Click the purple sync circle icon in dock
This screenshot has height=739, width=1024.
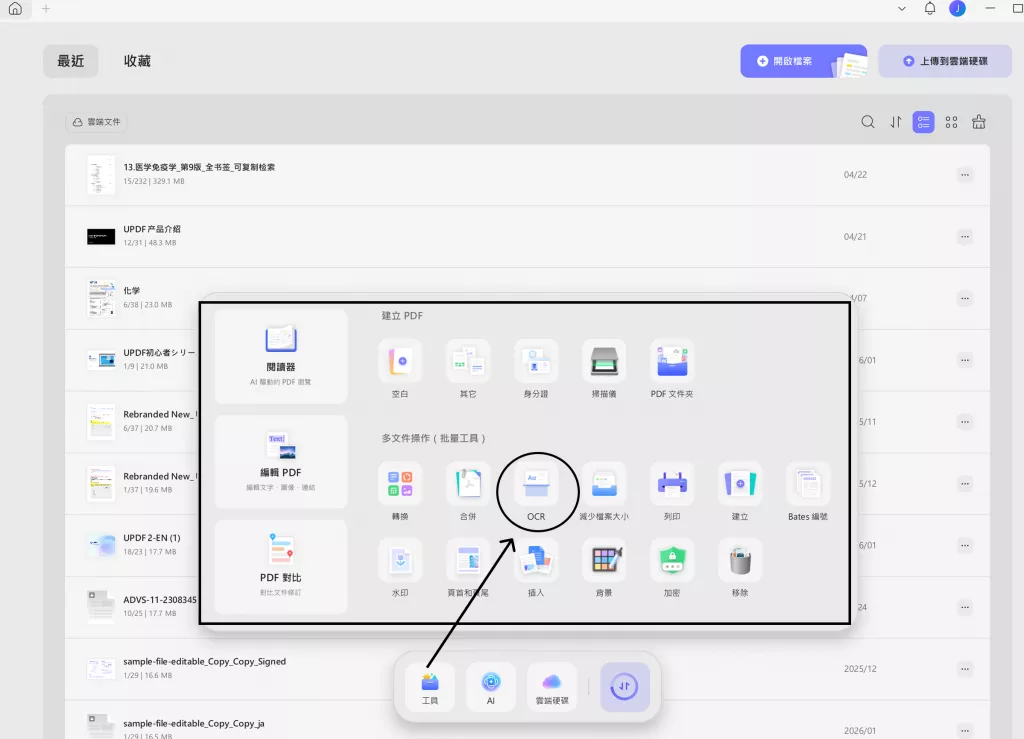[624, 687]
